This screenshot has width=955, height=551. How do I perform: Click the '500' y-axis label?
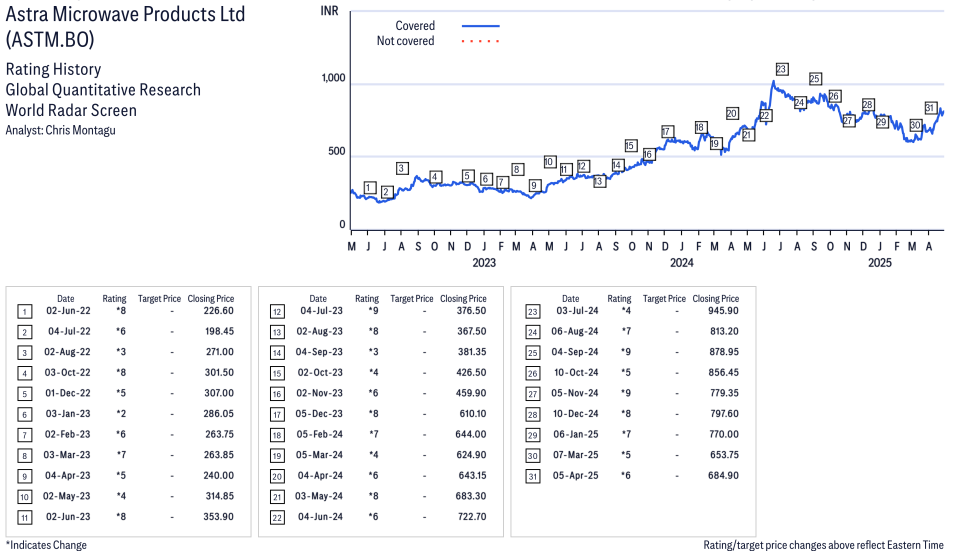[337, 151]
